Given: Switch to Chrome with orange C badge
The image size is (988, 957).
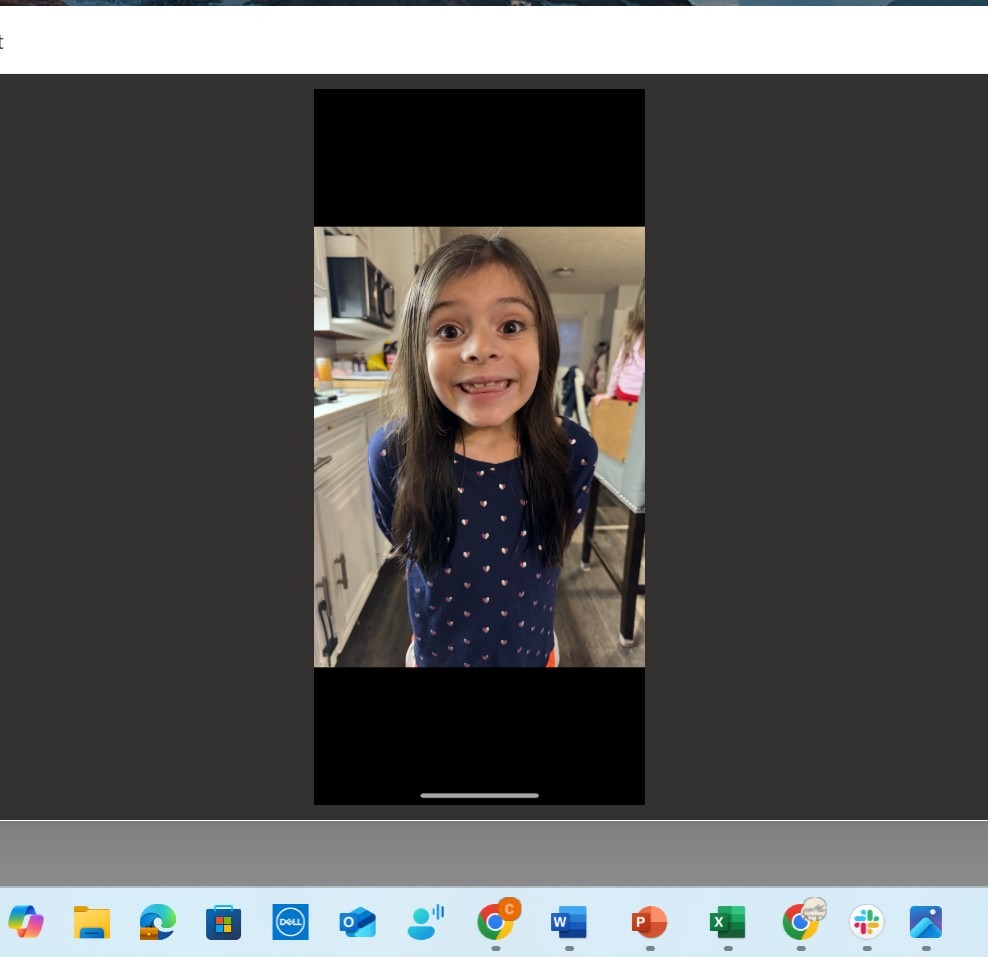Looking at the screenshot, I should [x=495, y=921].
